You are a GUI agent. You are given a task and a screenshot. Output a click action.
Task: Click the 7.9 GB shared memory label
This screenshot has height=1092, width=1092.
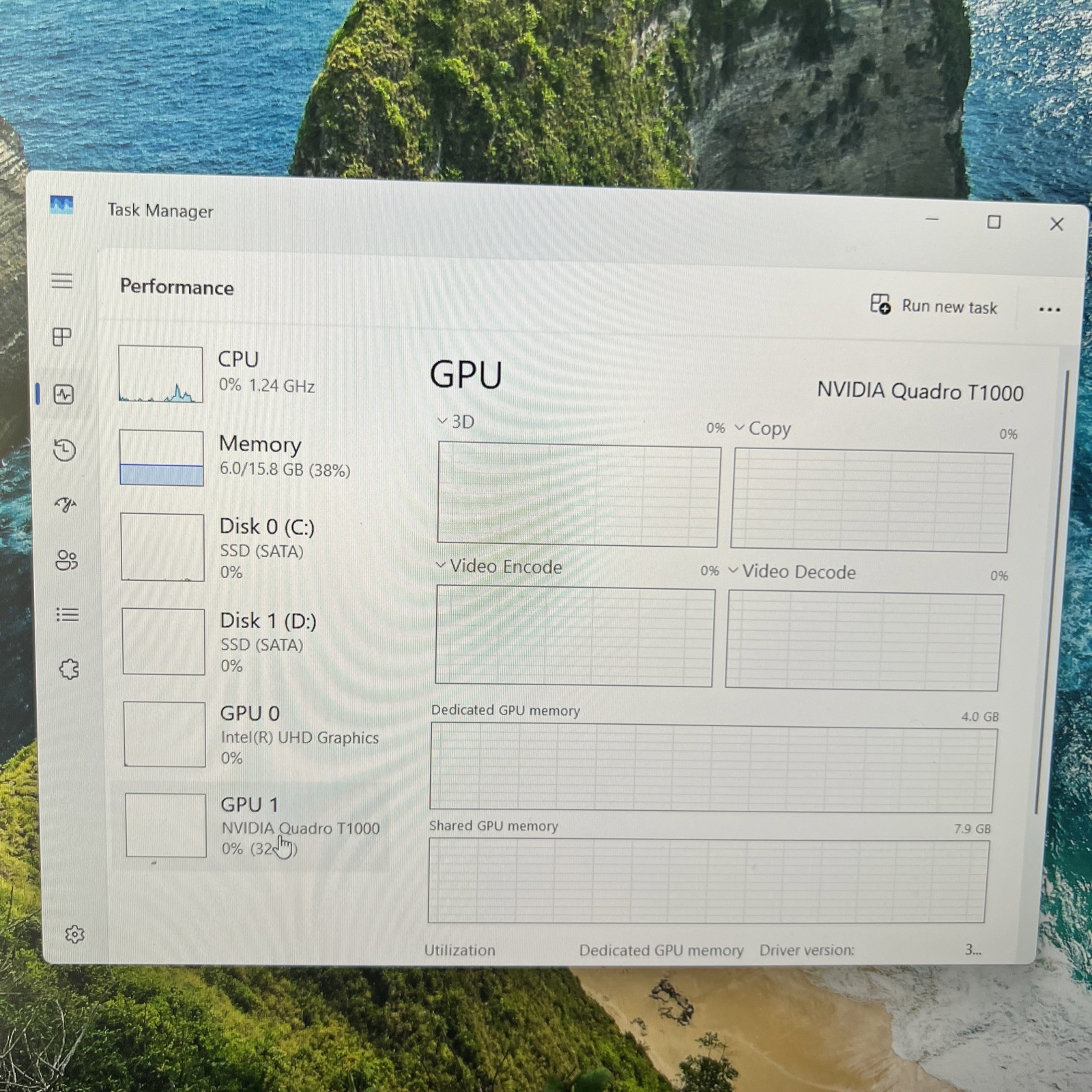(973, 829)
